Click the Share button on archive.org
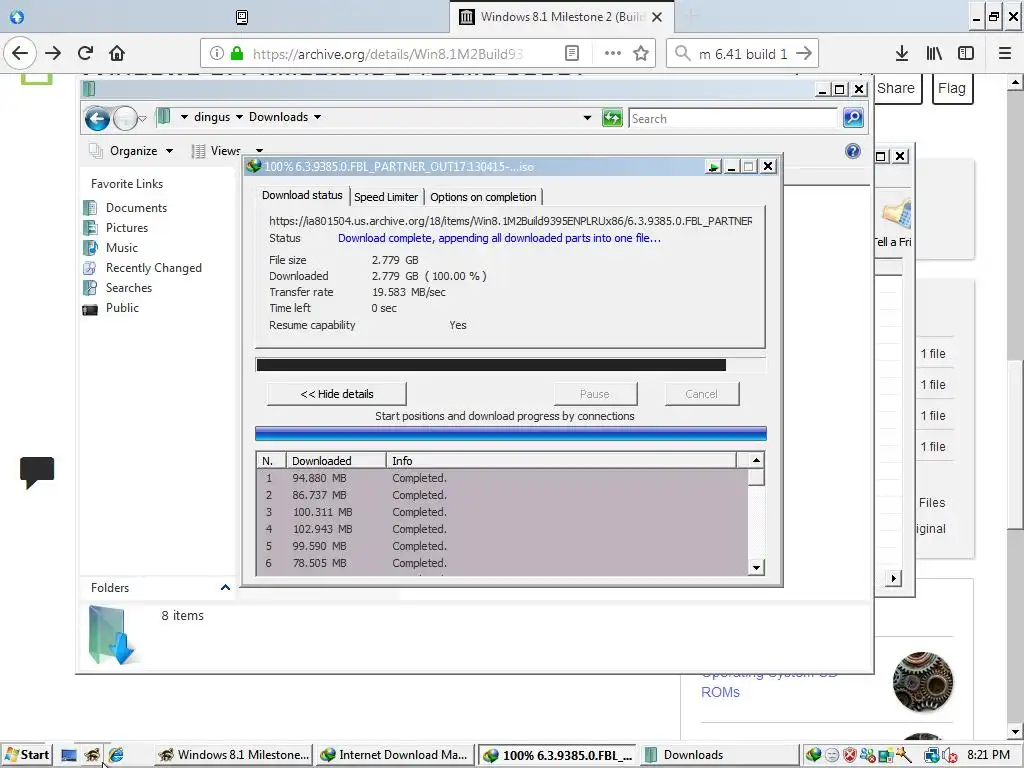 click(895, 88)
